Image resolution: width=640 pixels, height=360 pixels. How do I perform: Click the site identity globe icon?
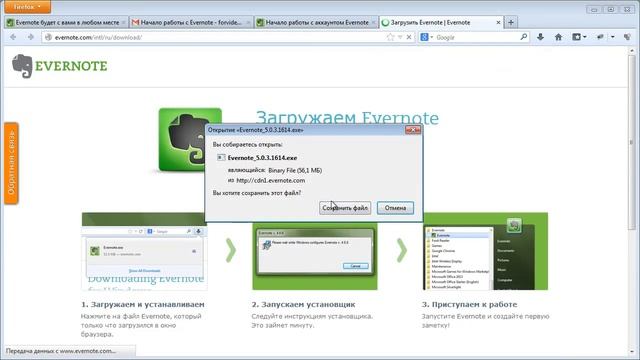click(x=48, y=37)
